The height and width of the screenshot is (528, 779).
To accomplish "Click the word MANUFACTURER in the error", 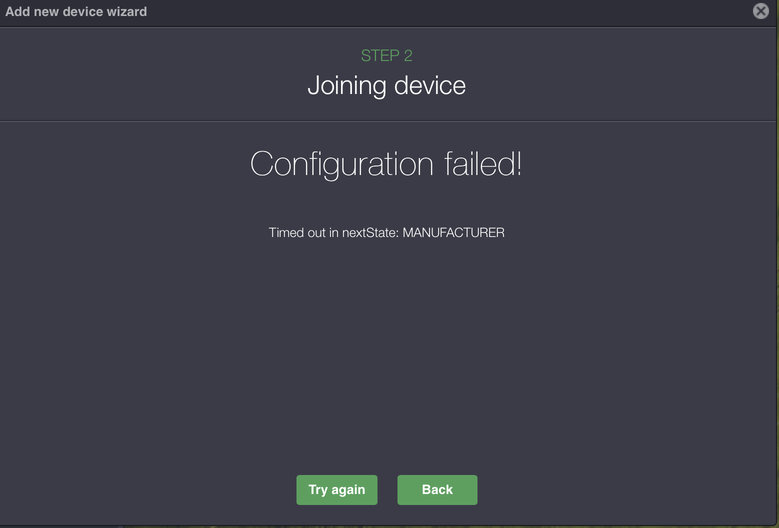I will [453, 233].
